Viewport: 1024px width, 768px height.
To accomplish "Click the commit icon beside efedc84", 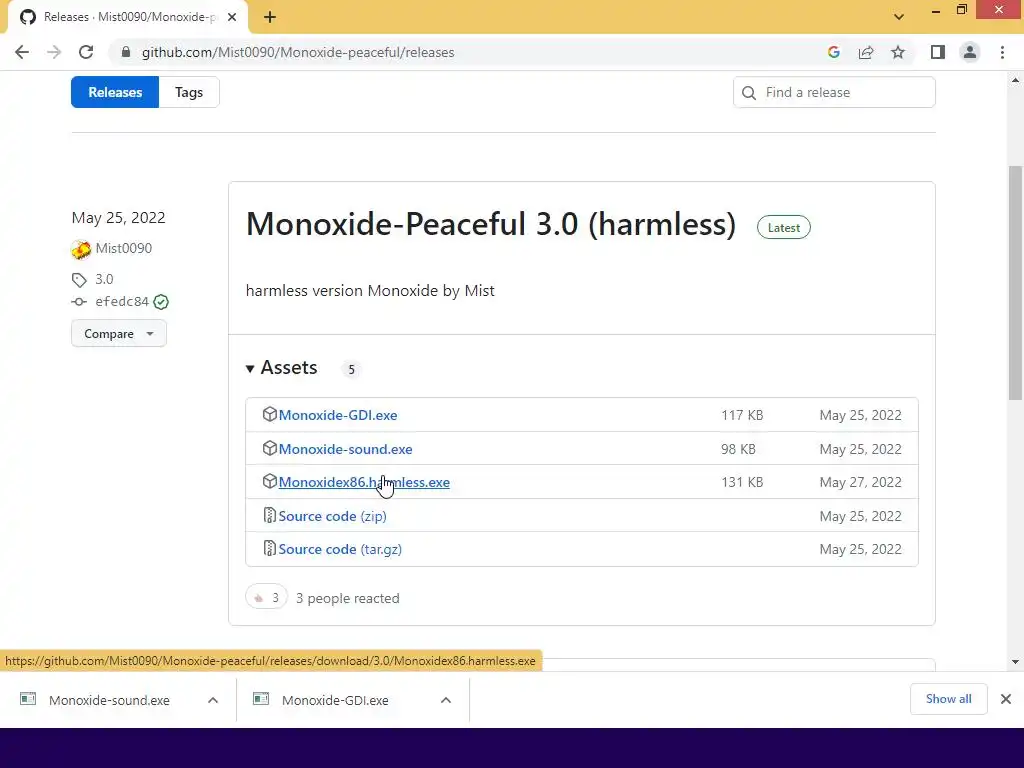I will [79, 302].
